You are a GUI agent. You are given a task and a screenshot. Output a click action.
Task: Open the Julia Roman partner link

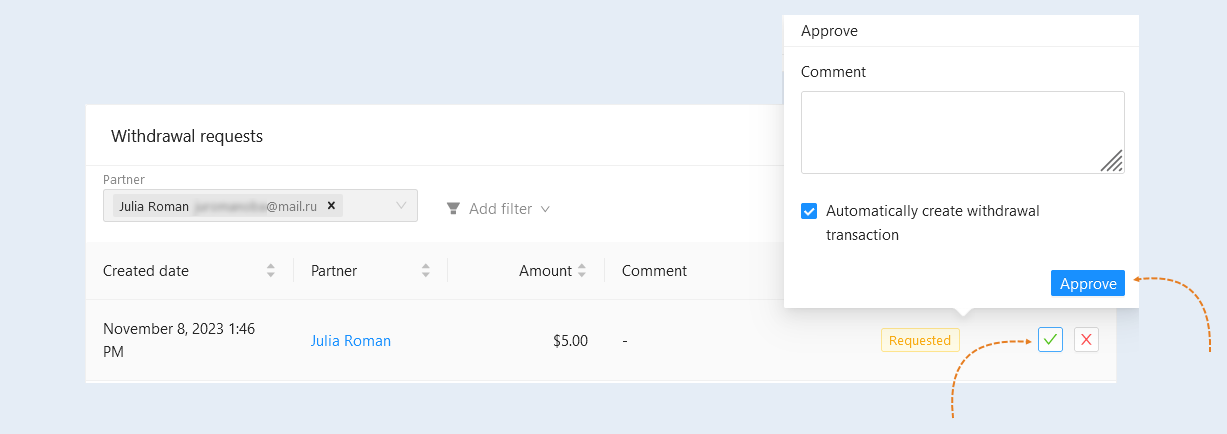click(351, 341)
